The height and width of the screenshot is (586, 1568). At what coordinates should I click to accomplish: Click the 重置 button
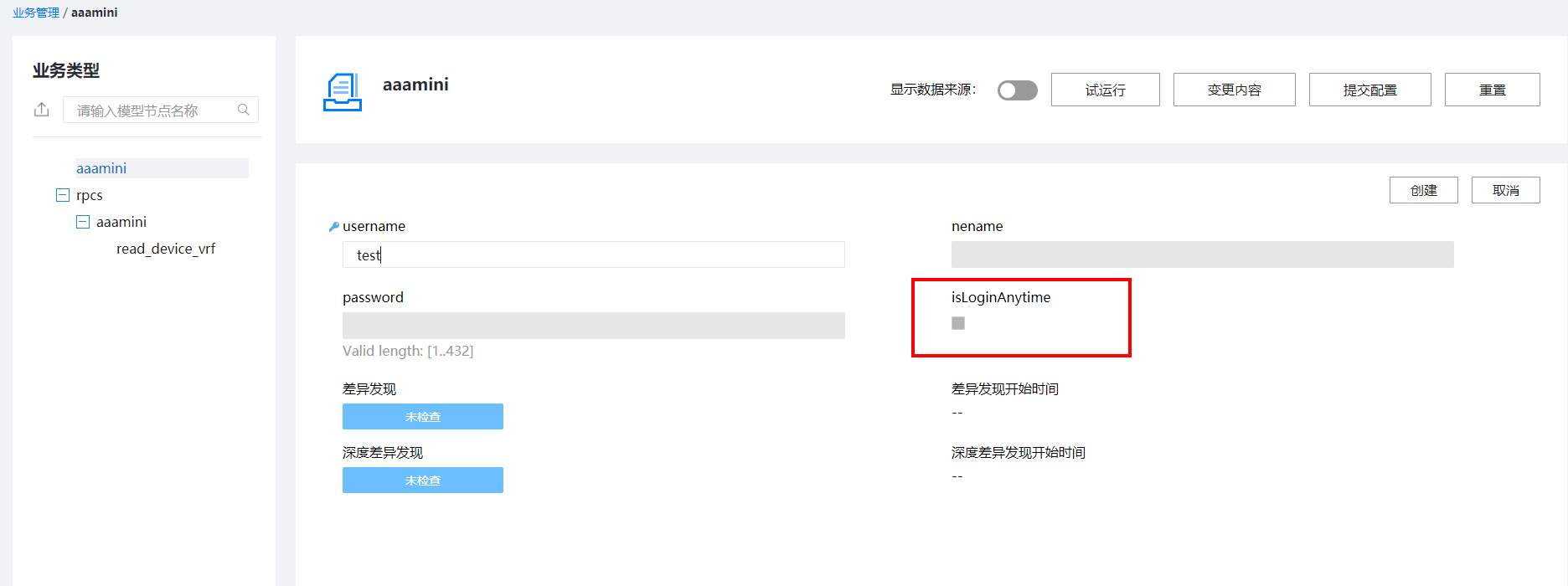[x=1492, y=90]
